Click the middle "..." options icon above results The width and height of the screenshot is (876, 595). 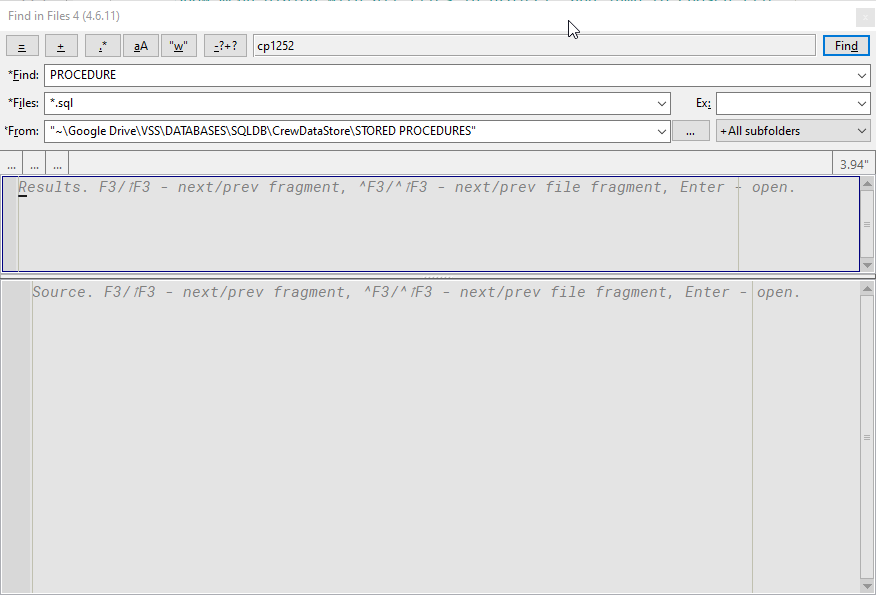(33, 163)
